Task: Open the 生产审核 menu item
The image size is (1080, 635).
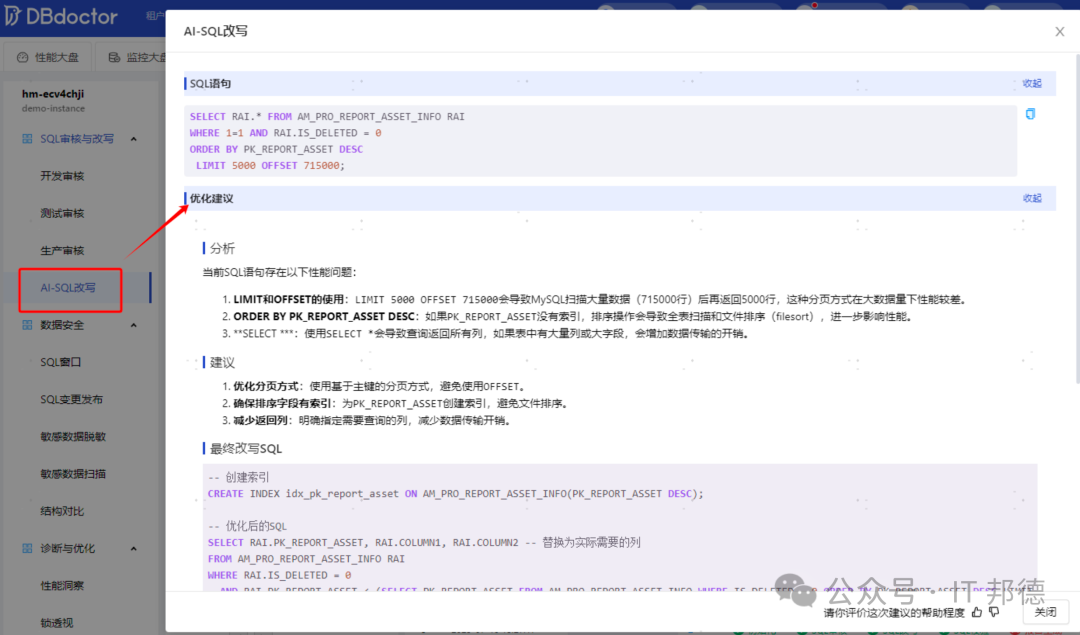Action: point(63,251)
